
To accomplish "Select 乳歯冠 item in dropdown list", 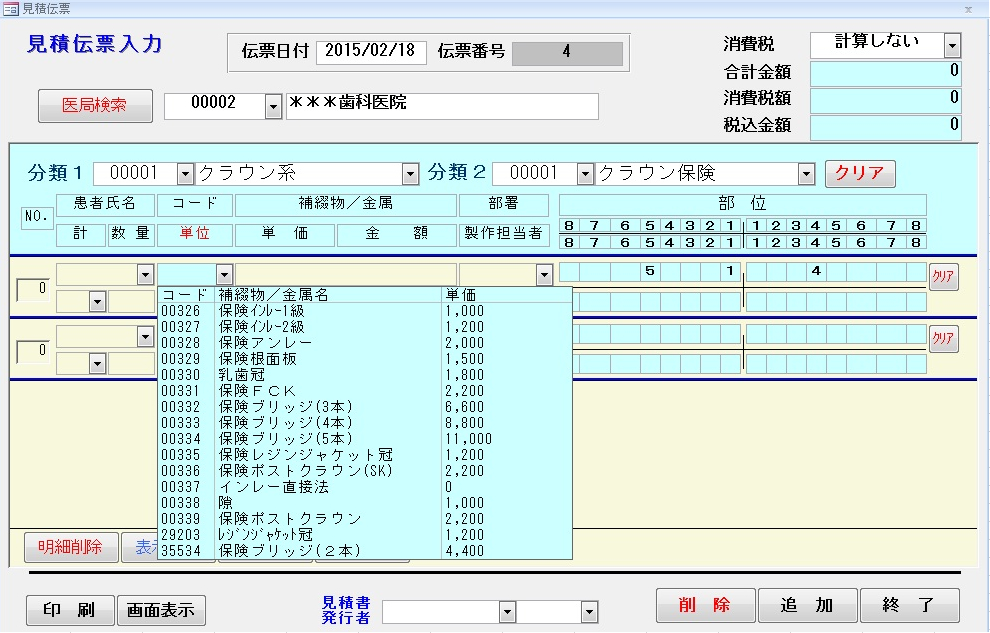I will click(x=300, y=375).
